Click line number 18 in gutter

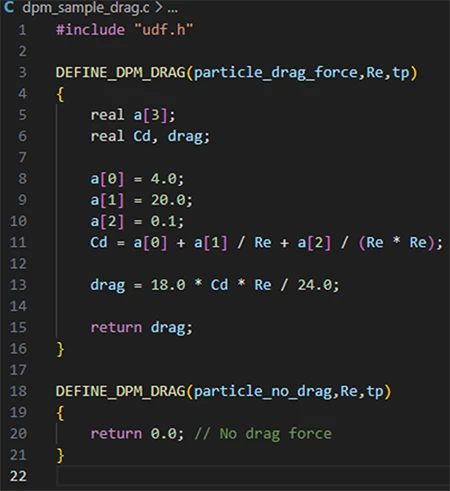click(x=18, y=391)
